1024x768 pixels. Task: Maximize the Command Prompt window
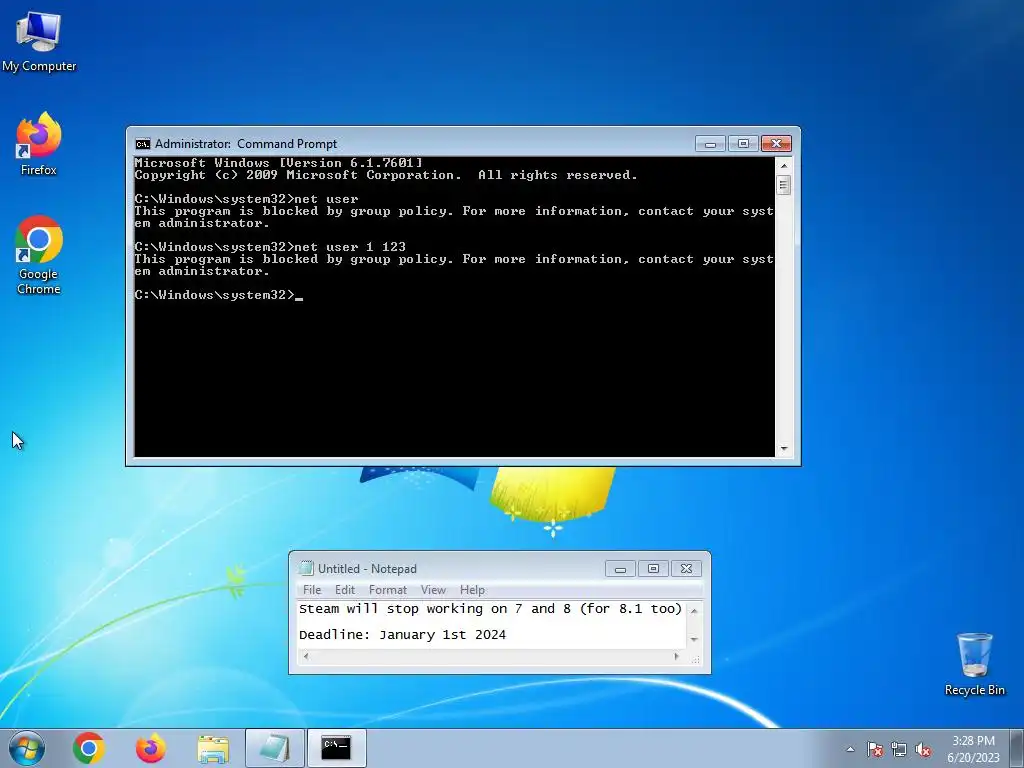click(743, 144)
